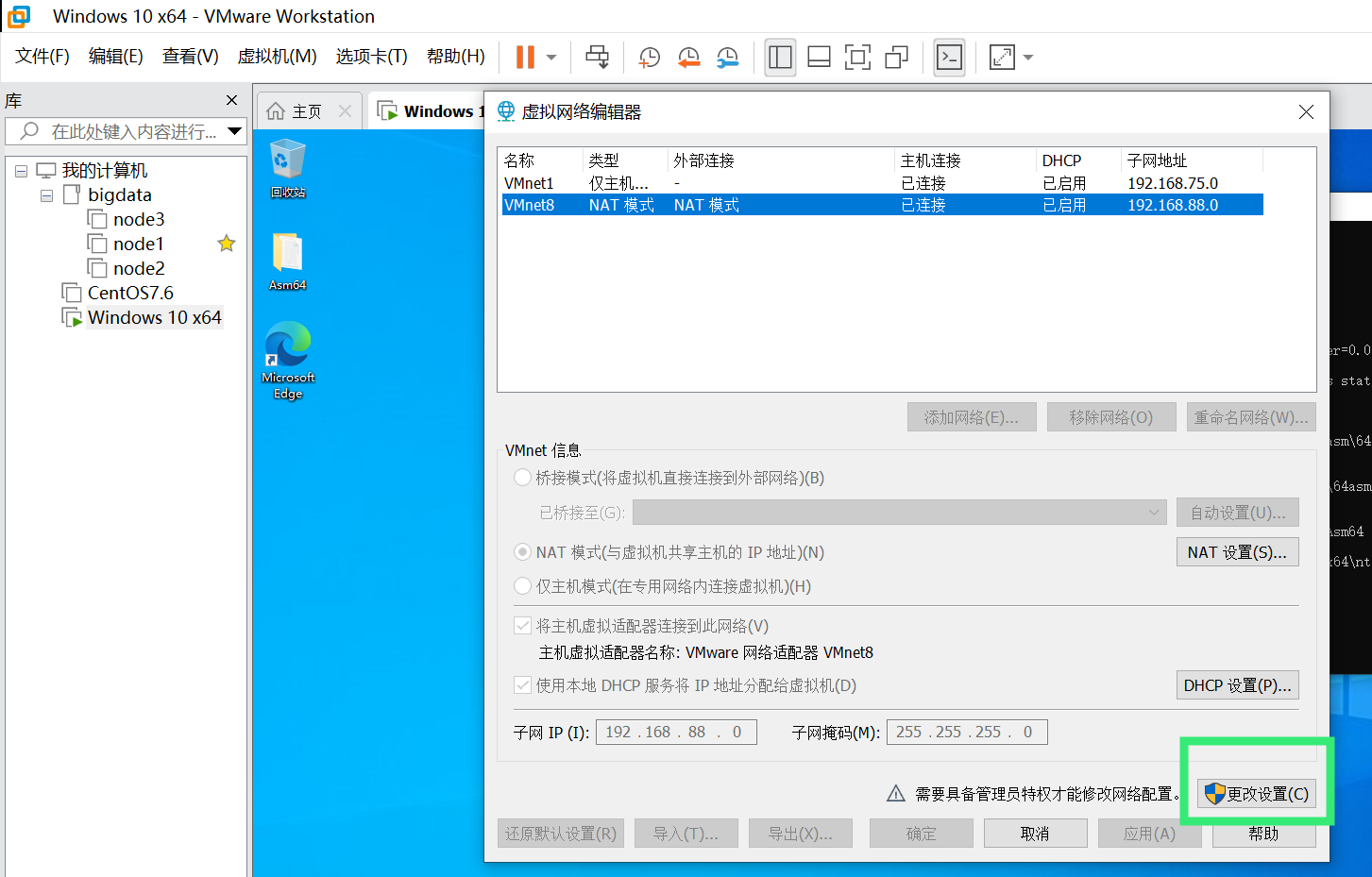Screen dimensions: 1372x877
Task: Revert to the previous snapshot
Action: pyautogui.click(x=688, y=58)
